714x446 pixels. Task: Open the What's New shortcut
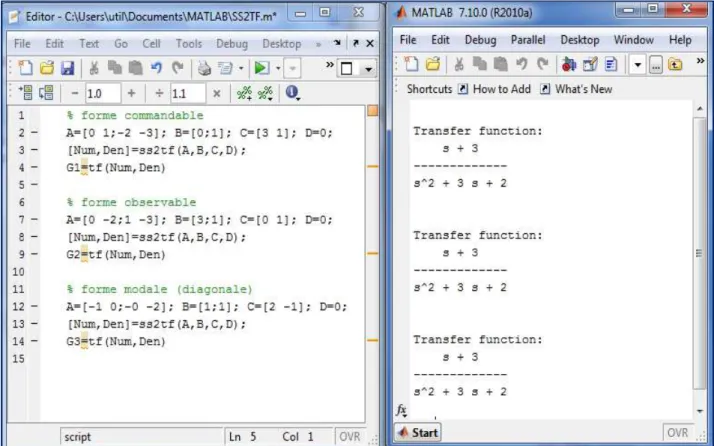(x=576, y=89)
